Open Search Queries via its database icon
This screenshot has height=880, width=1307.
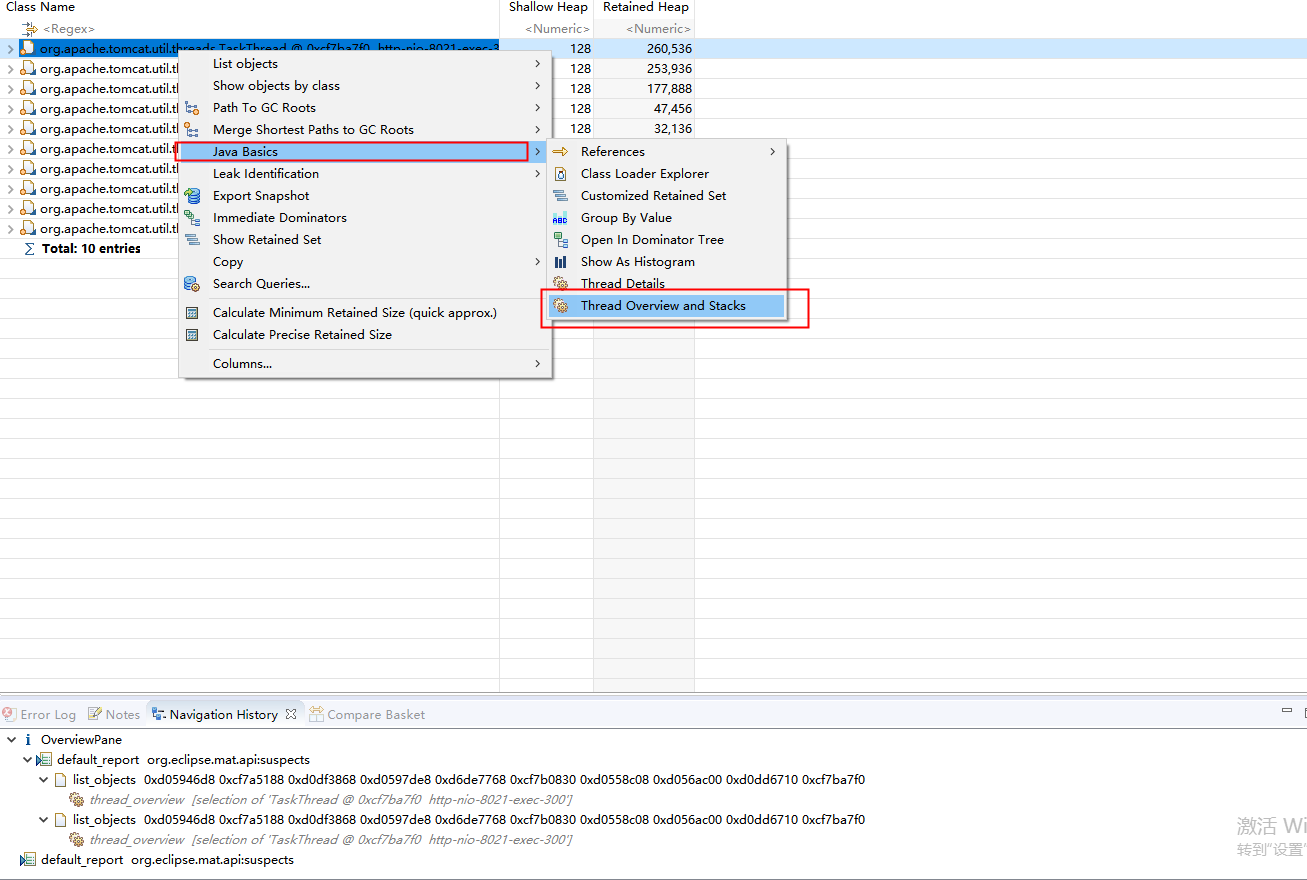click(191, 283)
